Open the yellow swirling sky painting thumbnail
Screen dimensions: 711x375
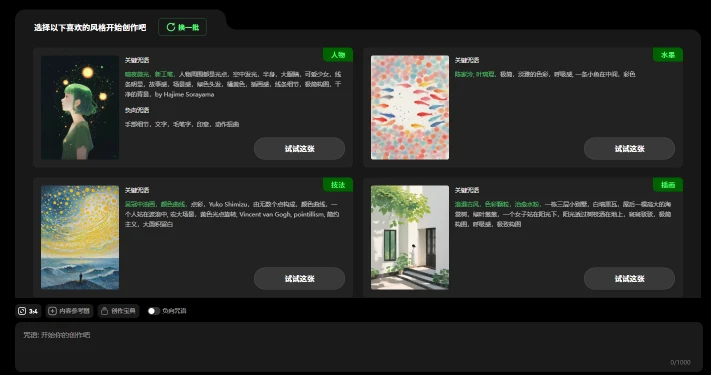(80, 237)
